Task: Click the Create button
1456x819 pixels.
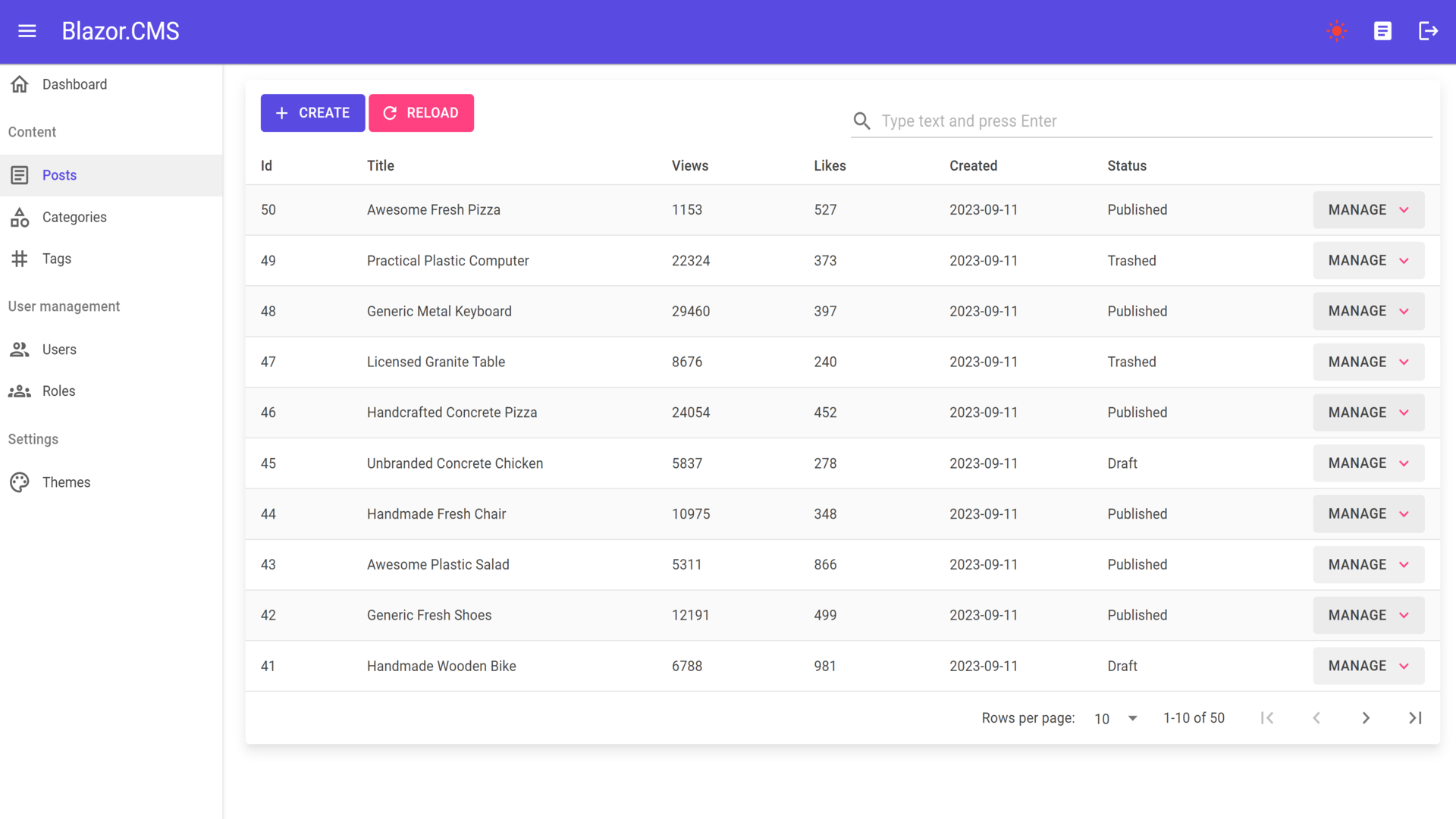Action: click(x=312, y=113)
